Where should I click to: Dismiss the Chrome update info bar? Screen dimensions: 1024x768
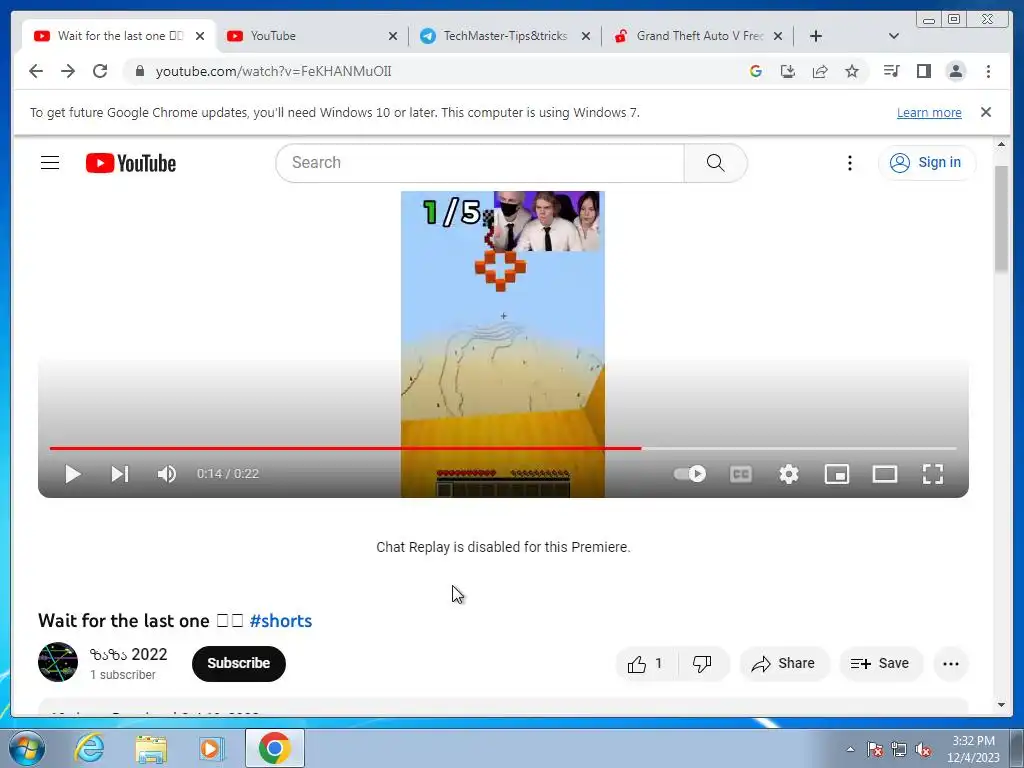pos(986,112)
